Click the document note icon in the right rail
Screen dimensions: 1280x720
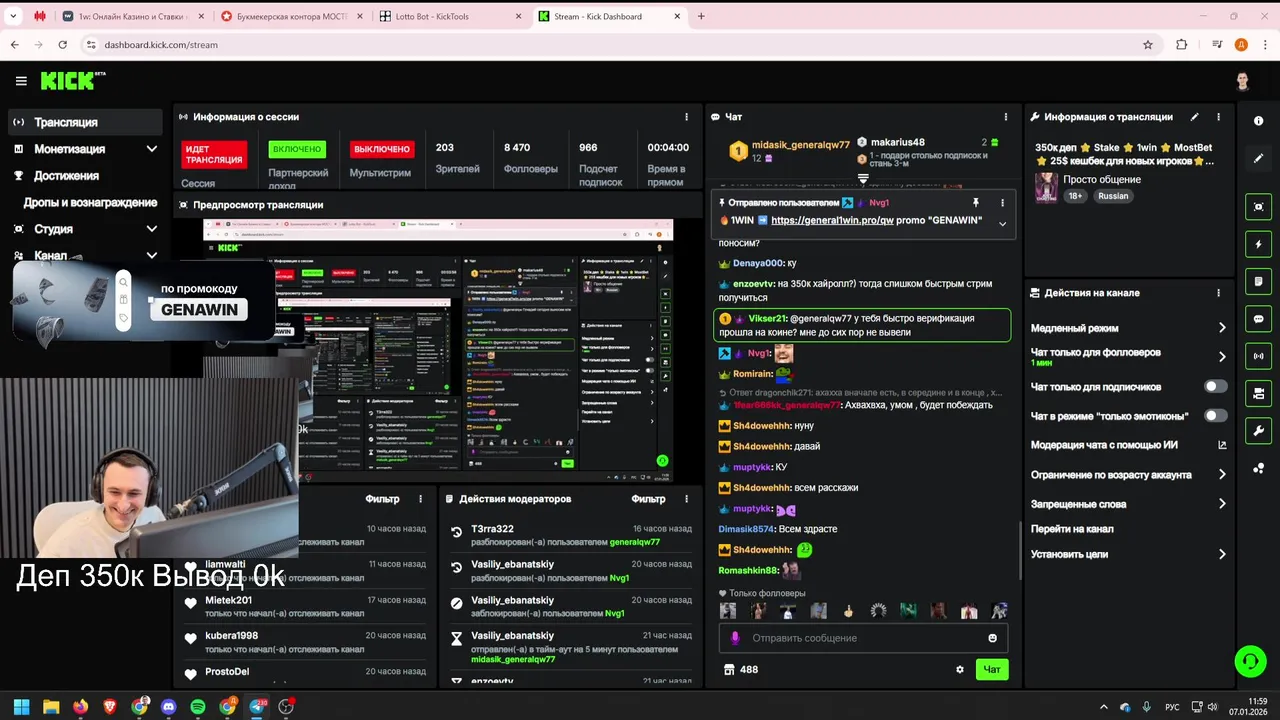click(x=1258, y=282)
